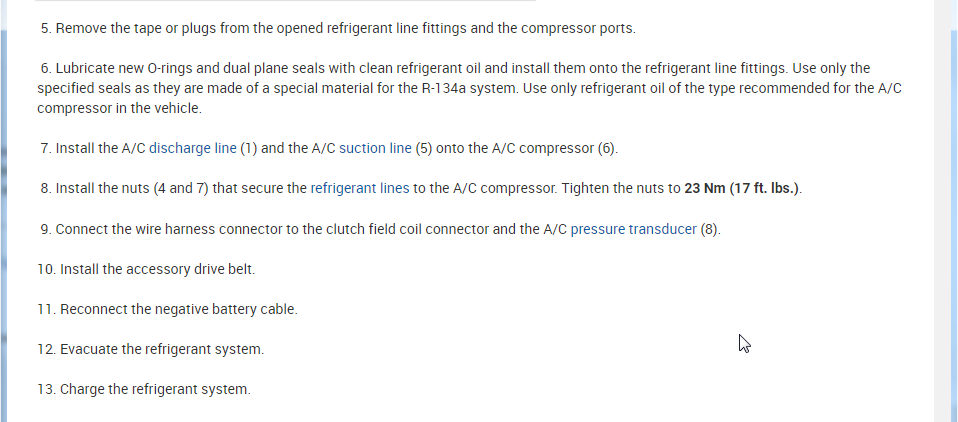Click "Reconnect the negative battery cable" step
Screen dimensions: 958x422
pyautogui.click(x=178, y=309)
